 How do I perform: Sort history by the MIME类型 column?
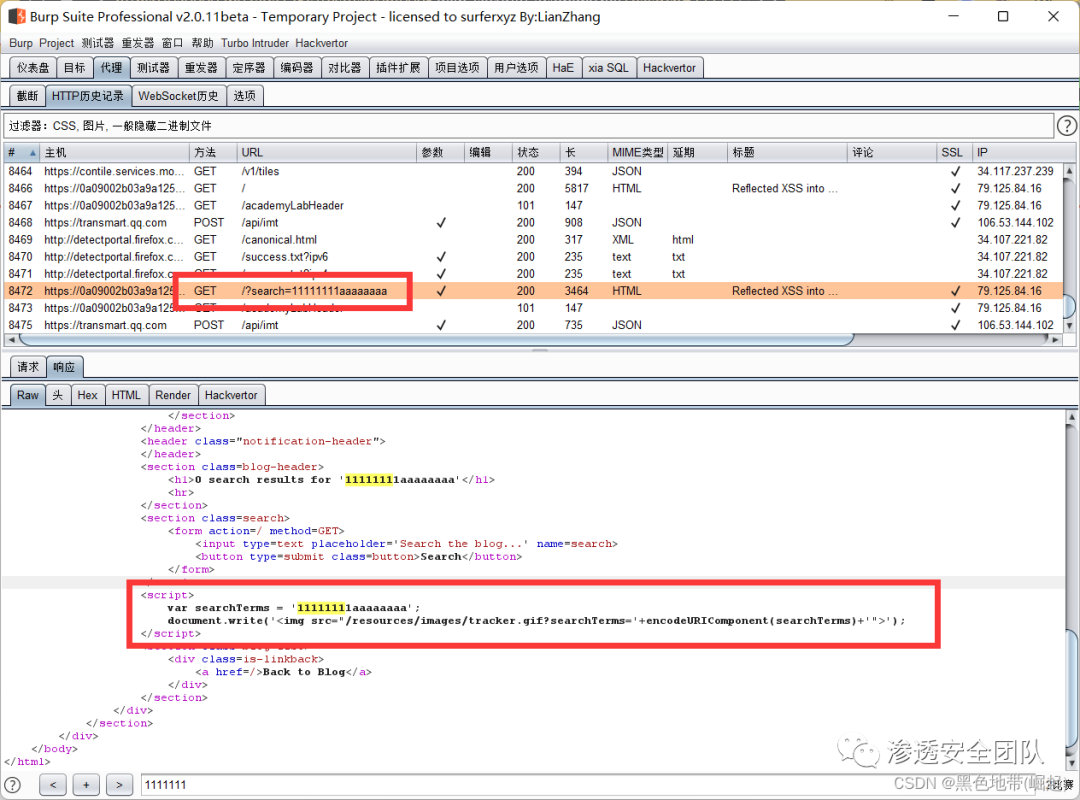click(x=638, y=152)
